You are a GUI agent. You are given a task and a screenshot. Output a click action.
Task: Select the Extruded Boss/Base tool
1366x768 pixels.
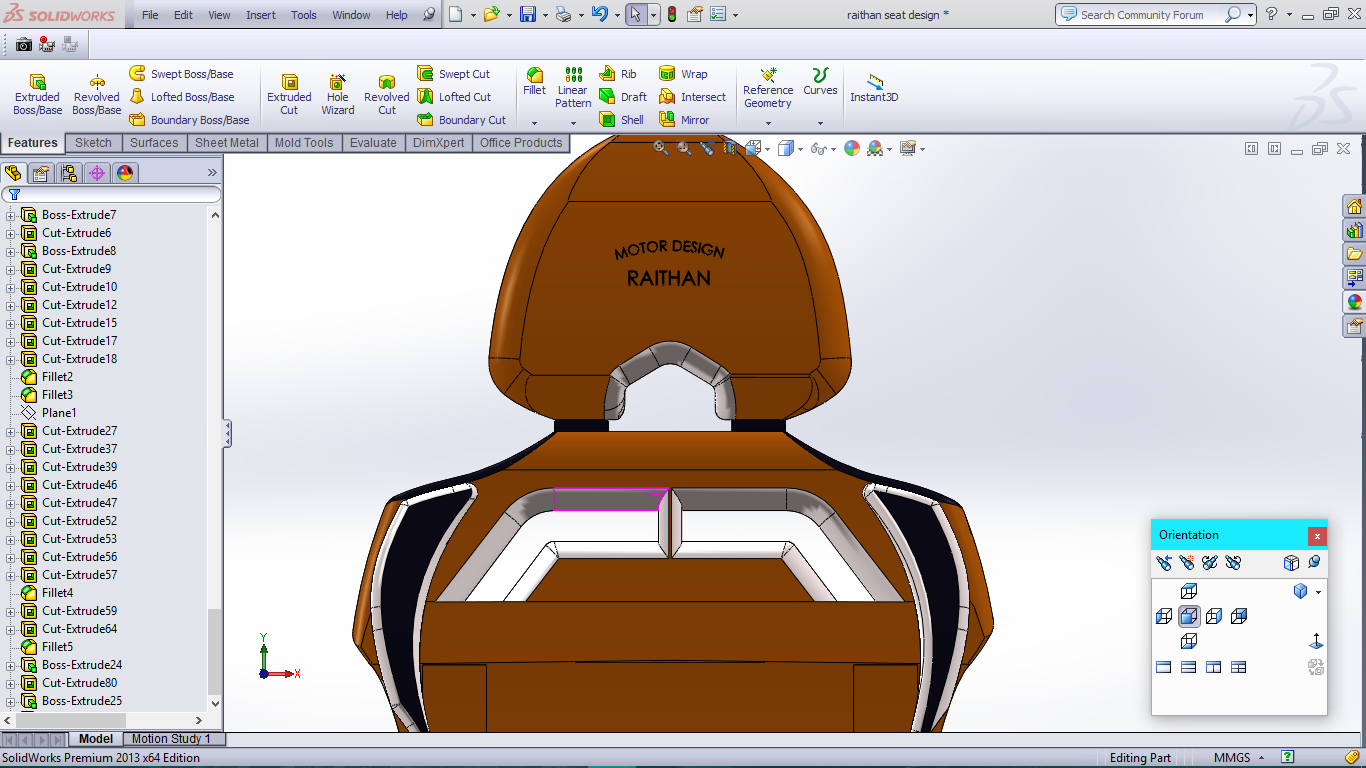coord(37,94)
